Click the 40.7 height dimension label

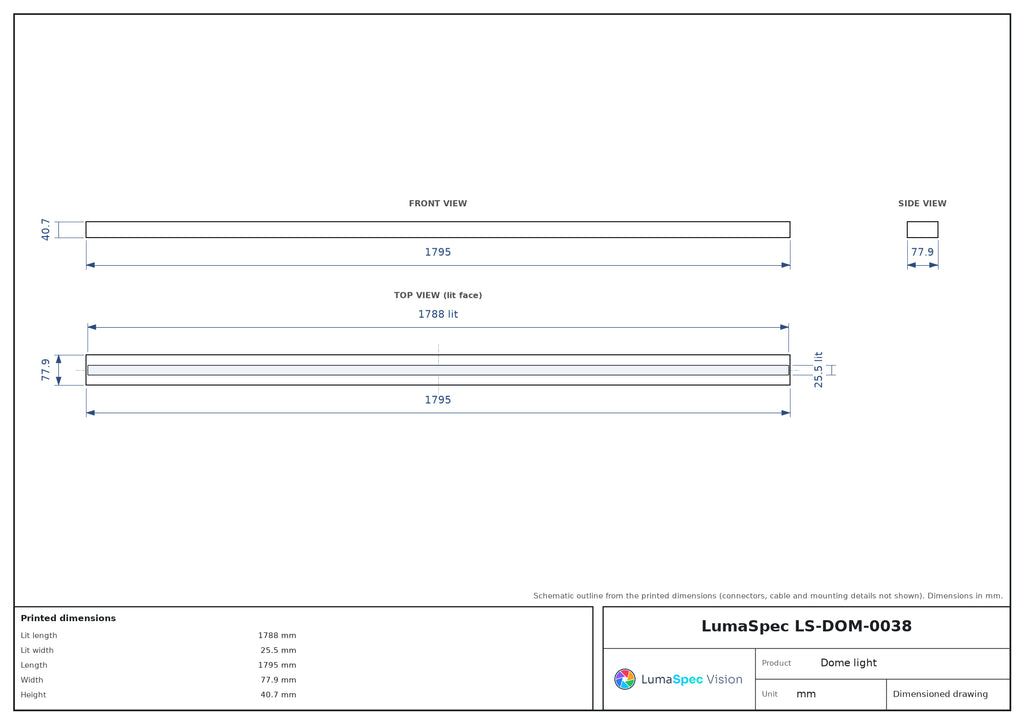(45, 229)
